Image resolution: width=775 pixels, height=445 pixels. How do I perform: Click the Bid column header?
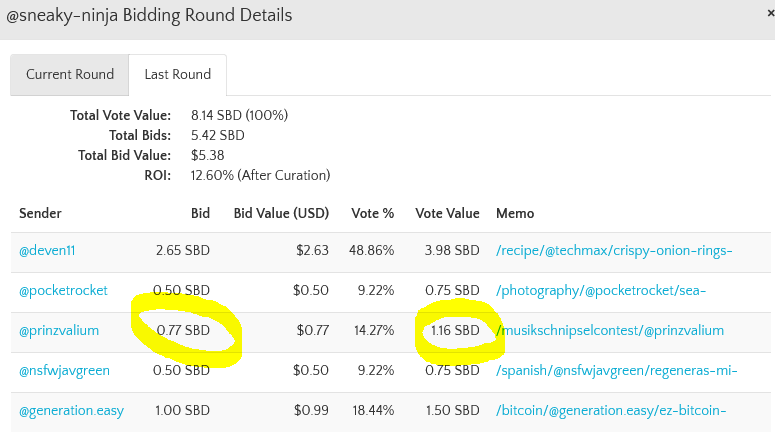(200, 213)
